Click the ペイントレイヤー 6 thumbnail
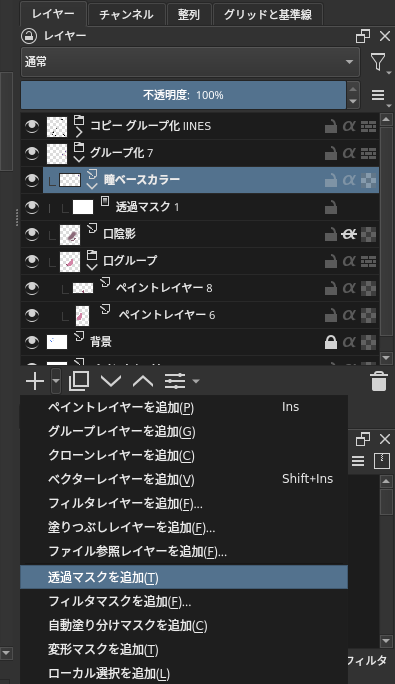Viewport: 395px width, 684px height. point(82,315)
